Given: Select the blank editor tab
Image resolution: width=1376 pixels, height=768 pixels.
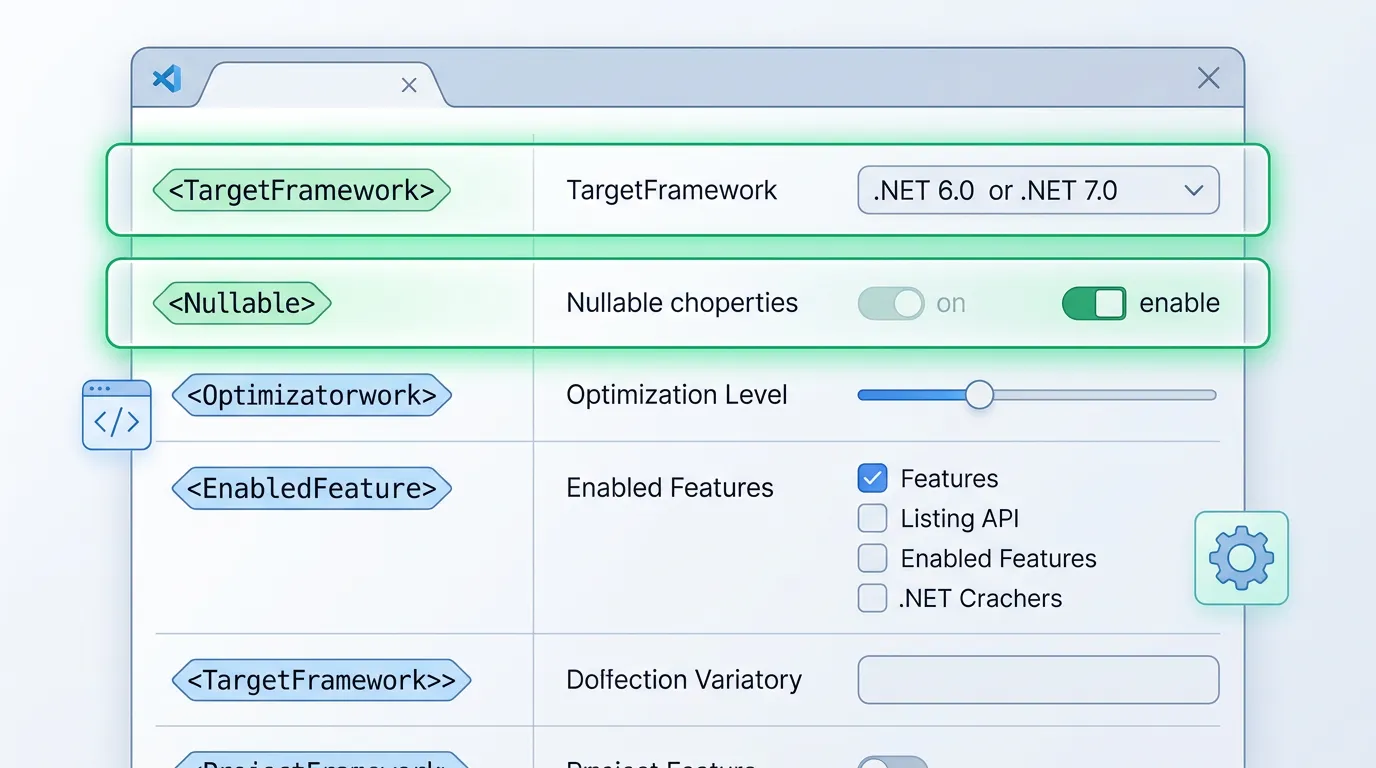Looking at the screenshot, I should [x=310, y=86].
